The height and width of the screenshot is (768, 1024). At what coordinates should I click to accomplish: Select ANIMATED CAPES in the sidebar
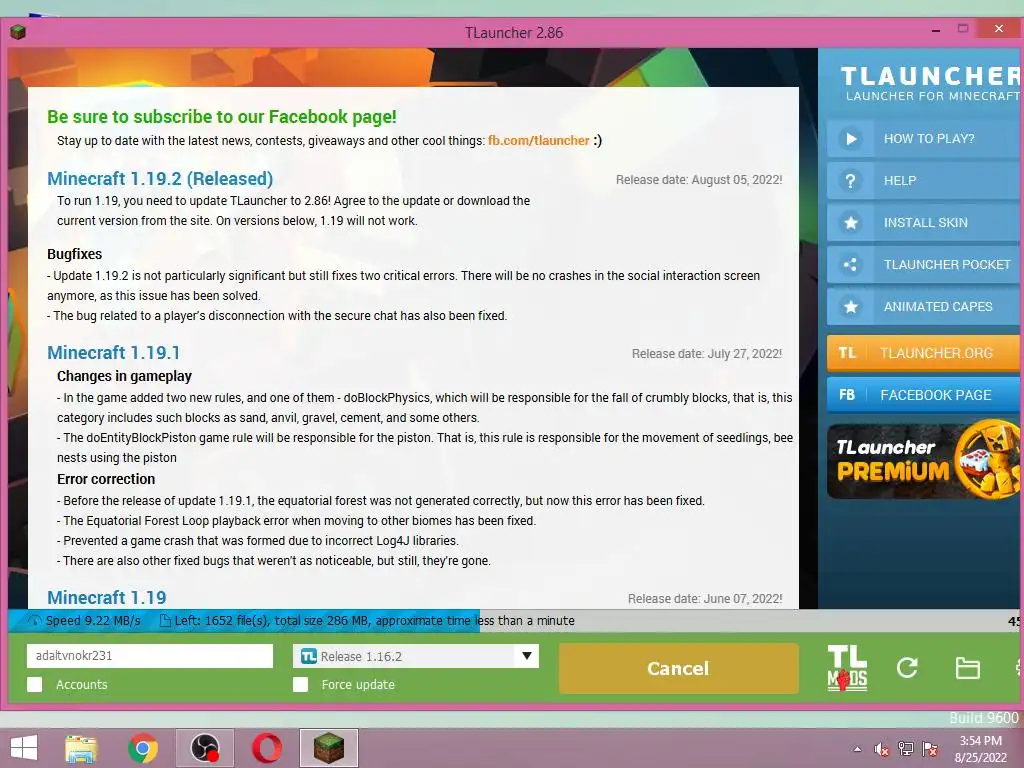tap(923, 306)
